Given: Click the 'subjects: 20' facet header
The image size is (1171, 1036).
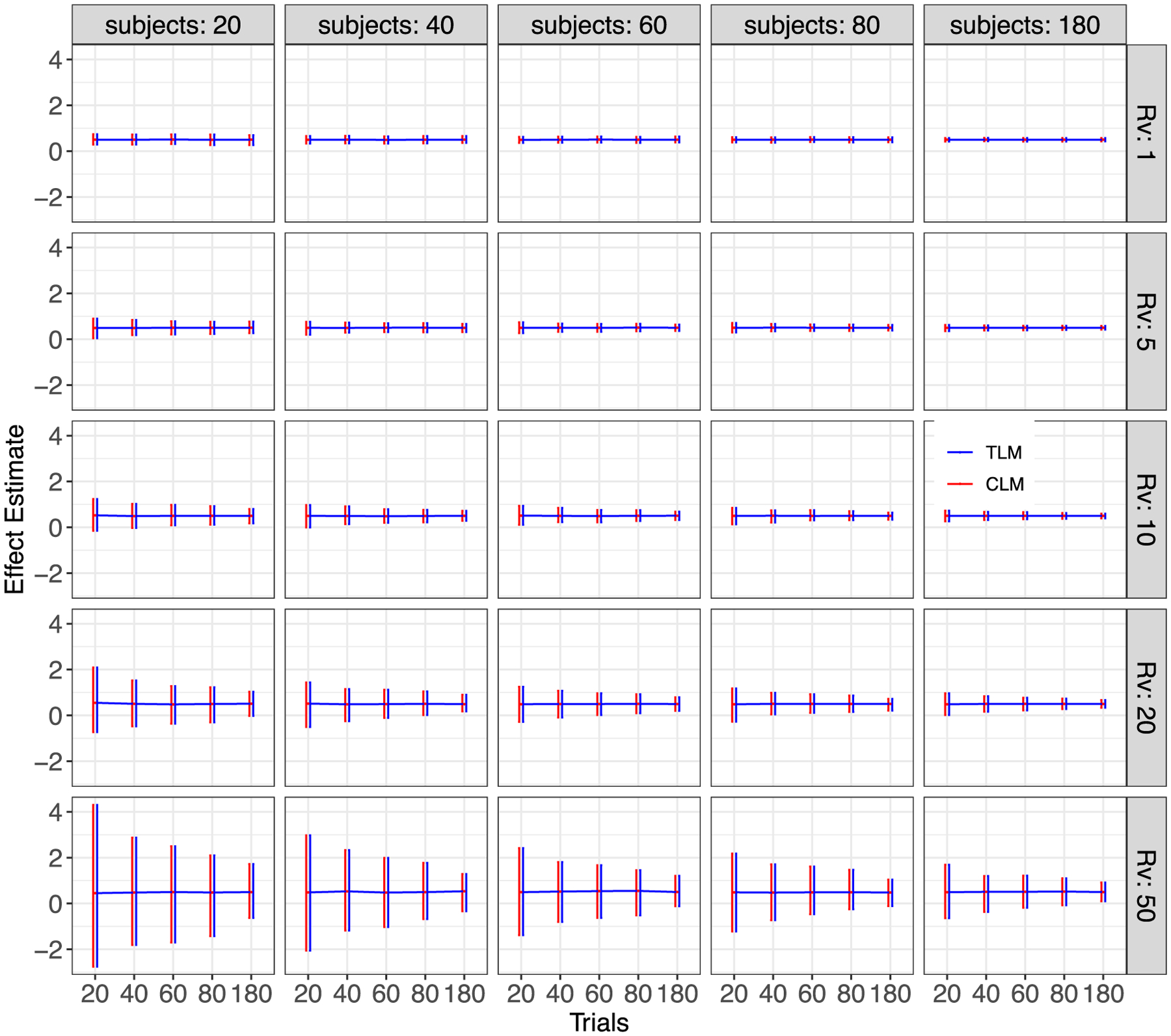Looking at the screenshot, I should pos(173,25).
